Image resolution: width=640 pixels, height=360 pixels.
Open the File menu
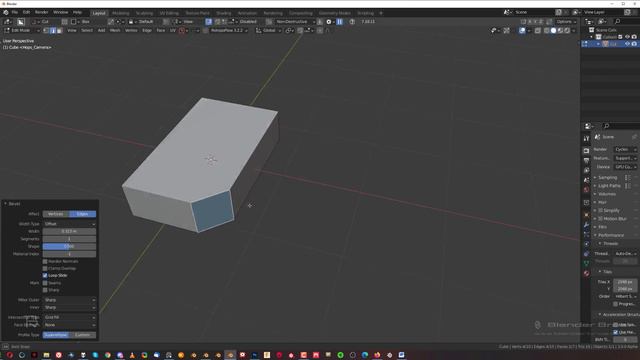point(15,13)
